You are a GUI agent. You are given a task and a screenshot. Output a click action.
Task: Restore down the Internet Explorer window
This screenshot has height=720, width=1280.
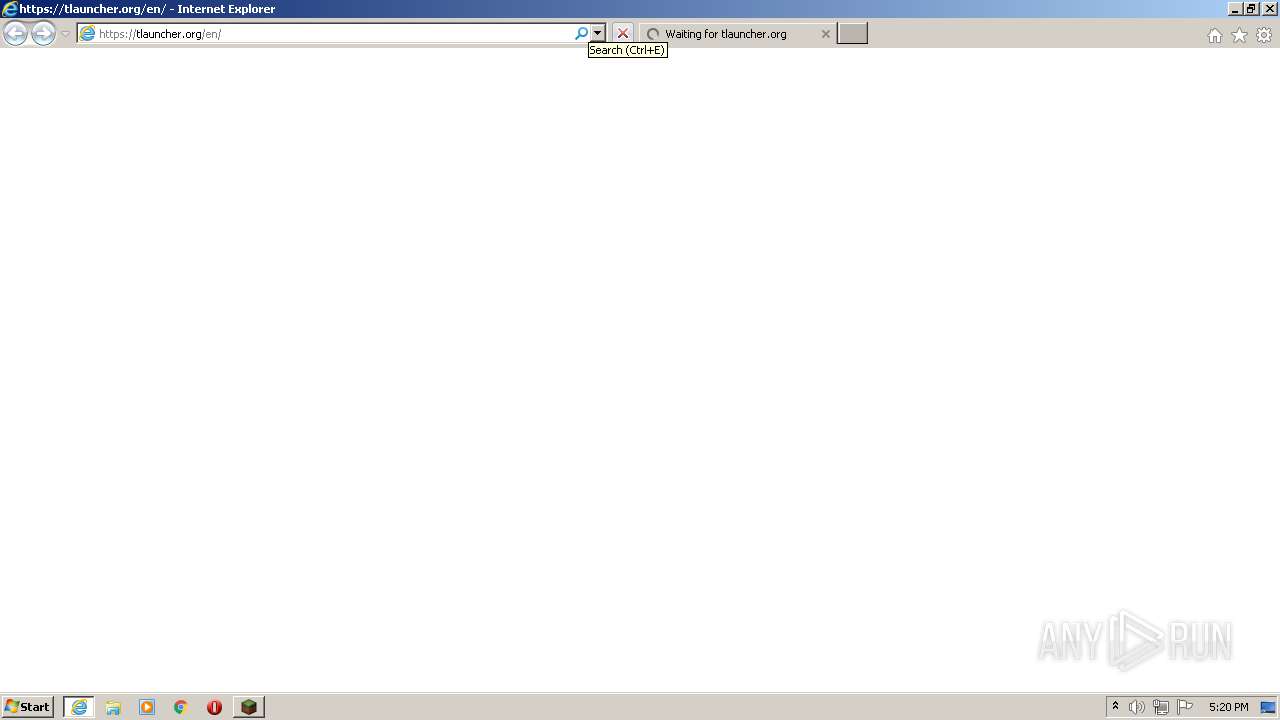tap(1251, 9)
